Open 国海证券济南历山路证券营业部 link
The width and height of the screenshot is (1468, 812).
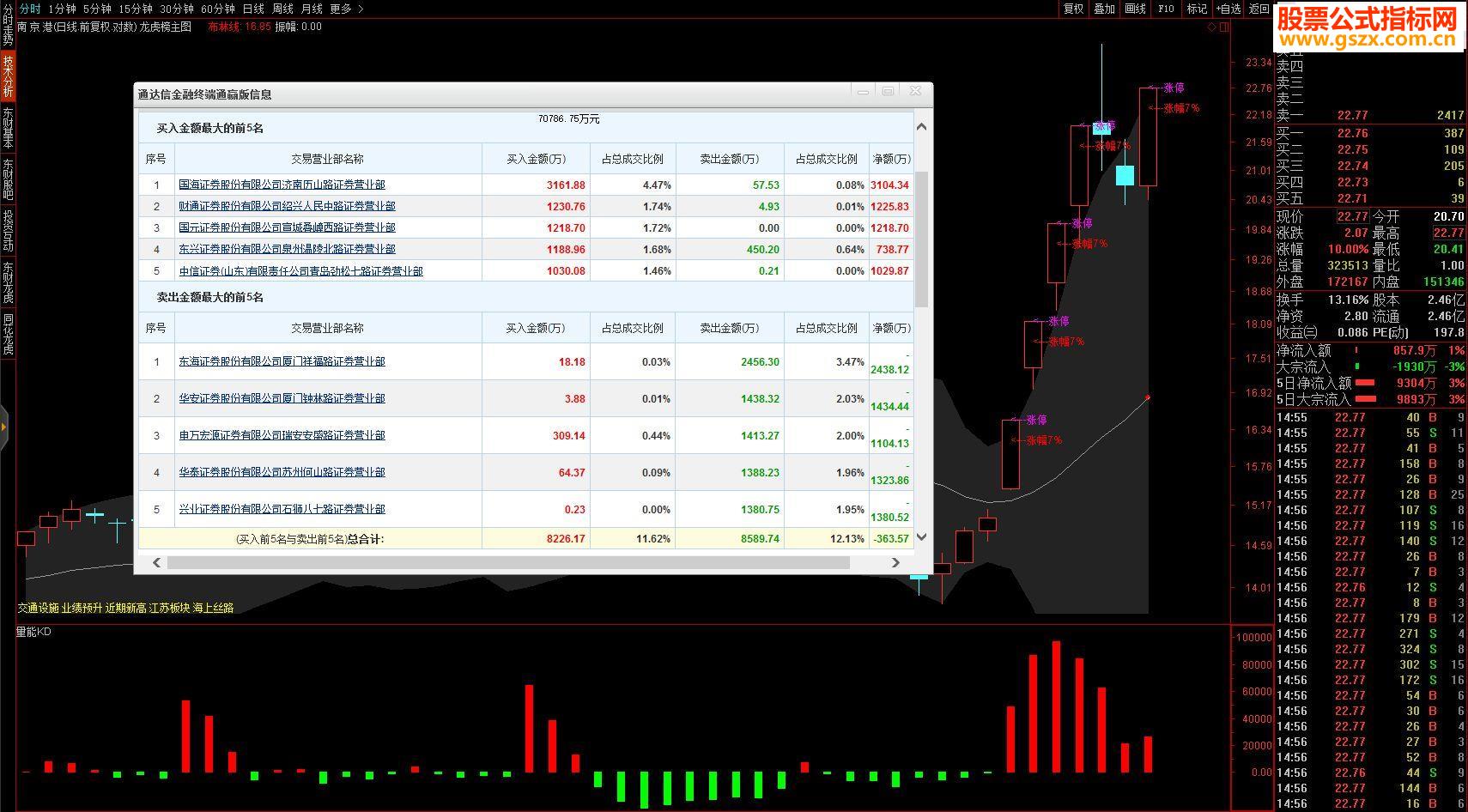point(282,185)
